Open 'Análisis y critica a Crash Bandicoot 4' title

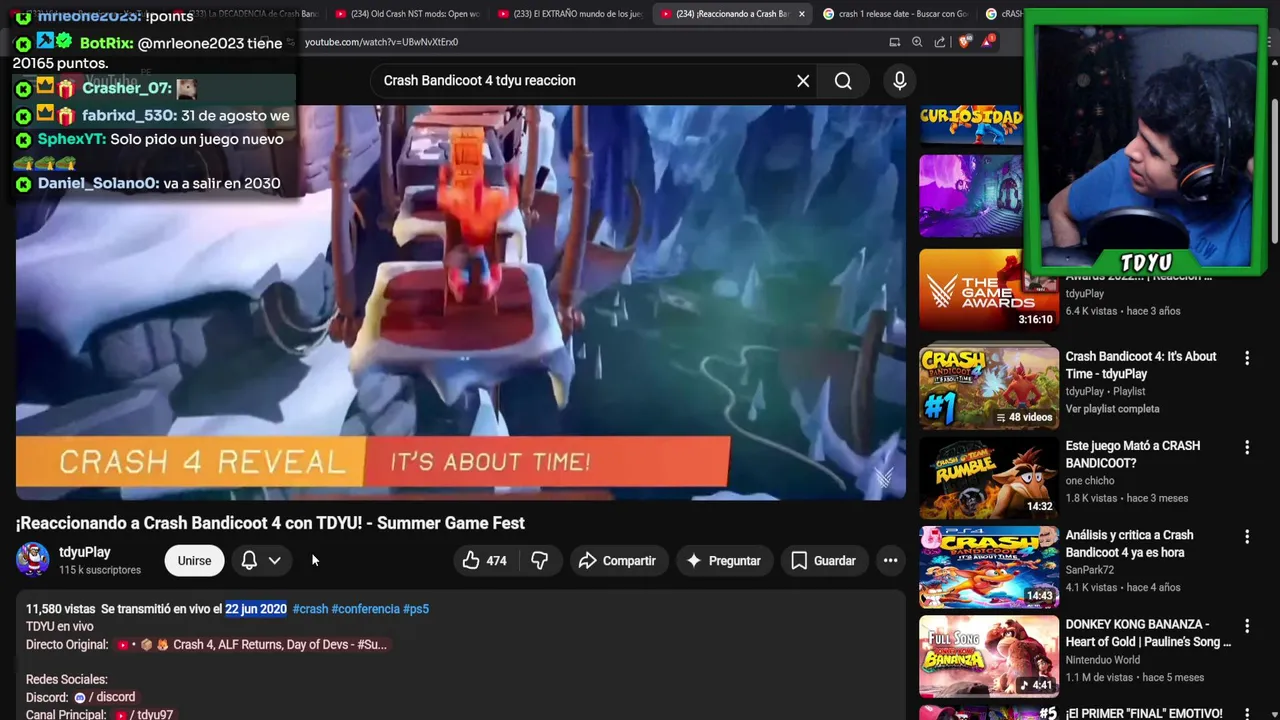tap(1129, 544)
